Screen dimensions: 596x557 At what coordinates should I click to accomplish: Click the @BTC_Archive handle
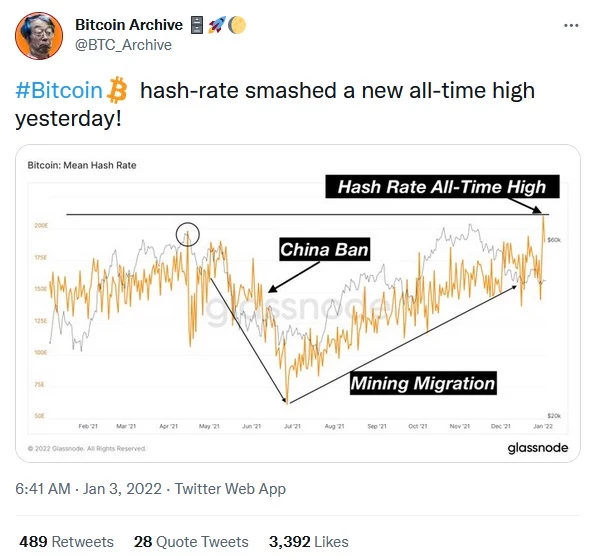[x=123, y=45]
